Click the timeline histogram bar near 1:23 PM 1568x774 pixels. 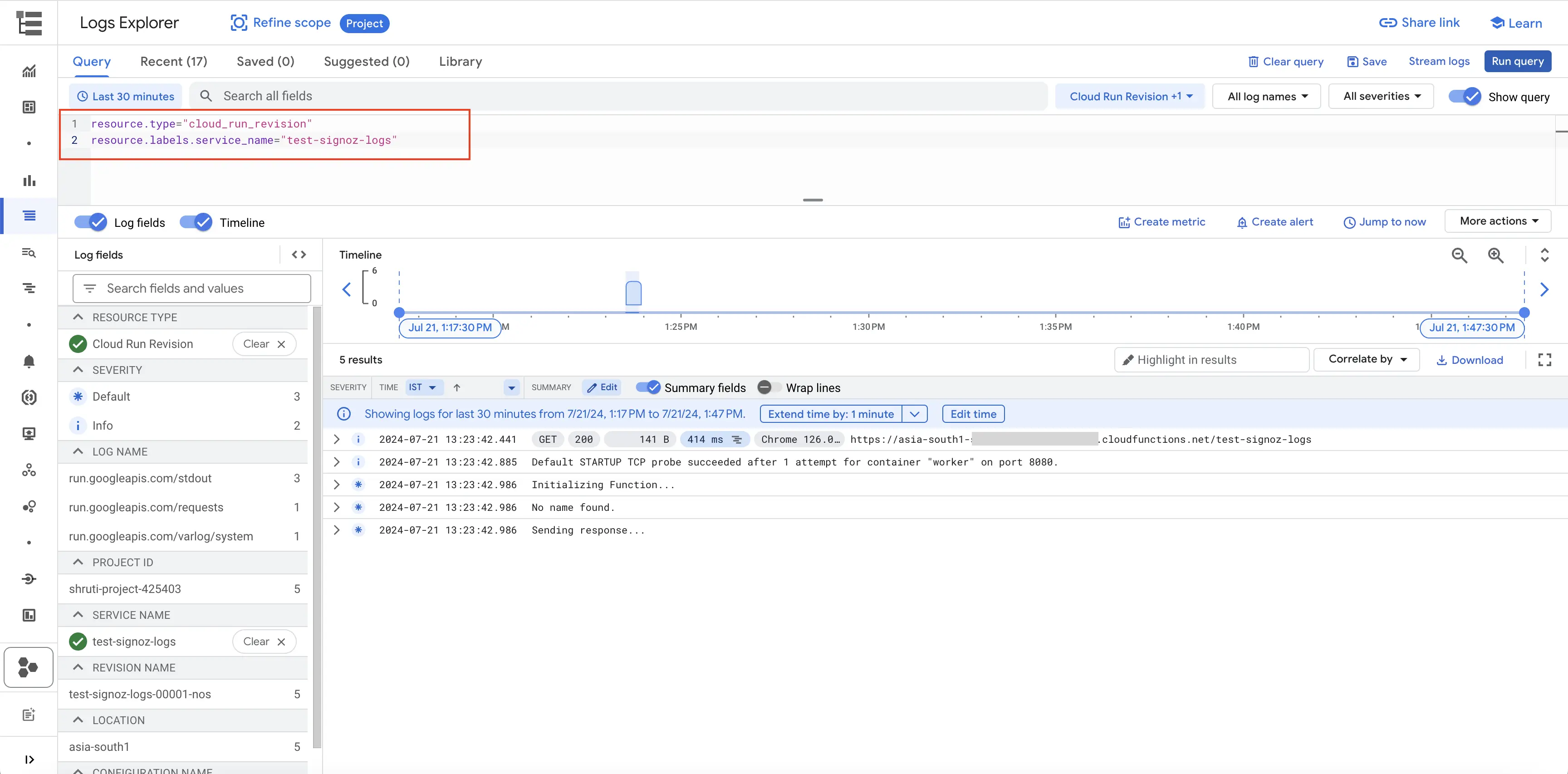tap(633, 293)
